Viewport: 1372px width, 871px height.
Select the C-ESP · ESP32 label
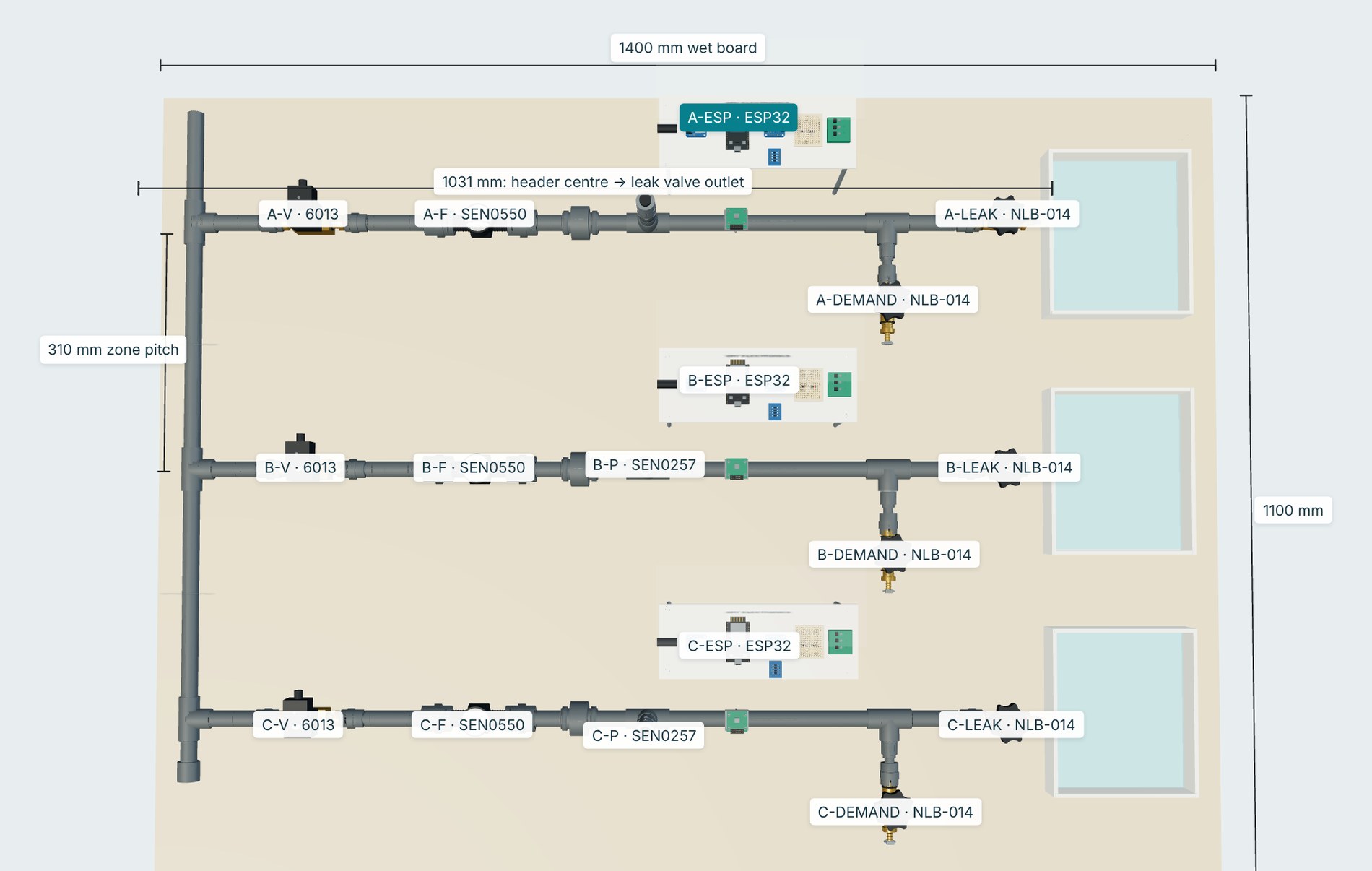click(x=739, y=646)
